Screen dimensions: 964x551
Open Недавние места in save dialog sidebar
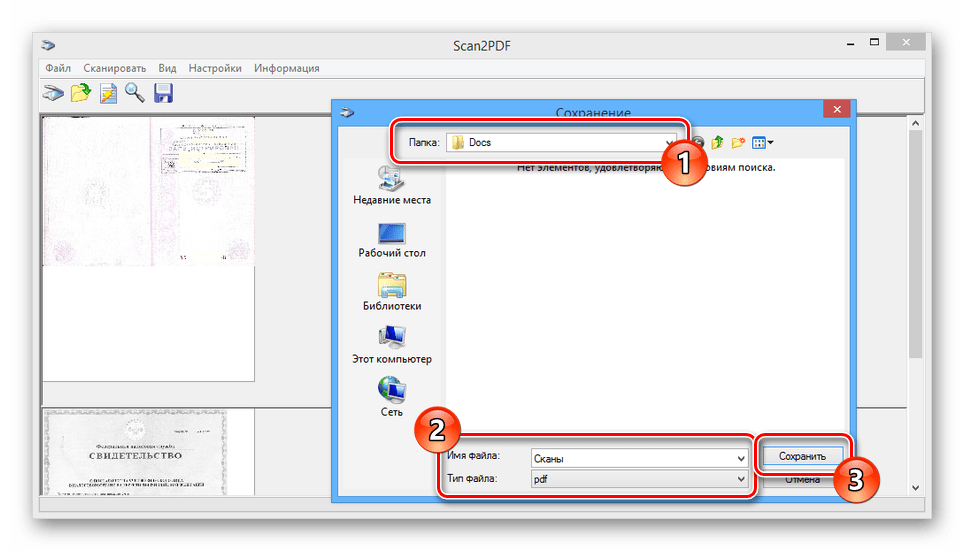click(x=392, y=185)
